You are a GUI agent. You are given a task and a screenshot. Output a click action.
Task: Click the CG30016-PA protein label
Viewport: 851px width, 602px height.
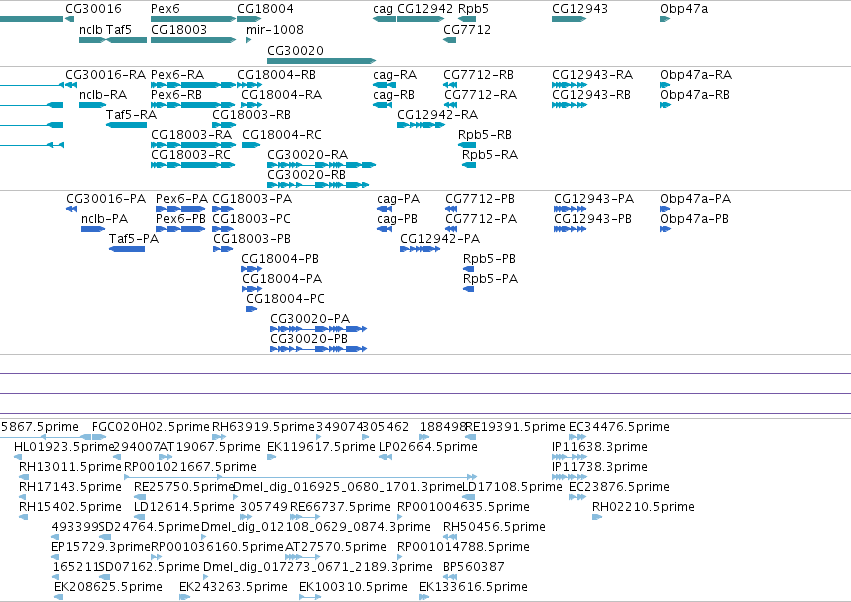point(106,199)
